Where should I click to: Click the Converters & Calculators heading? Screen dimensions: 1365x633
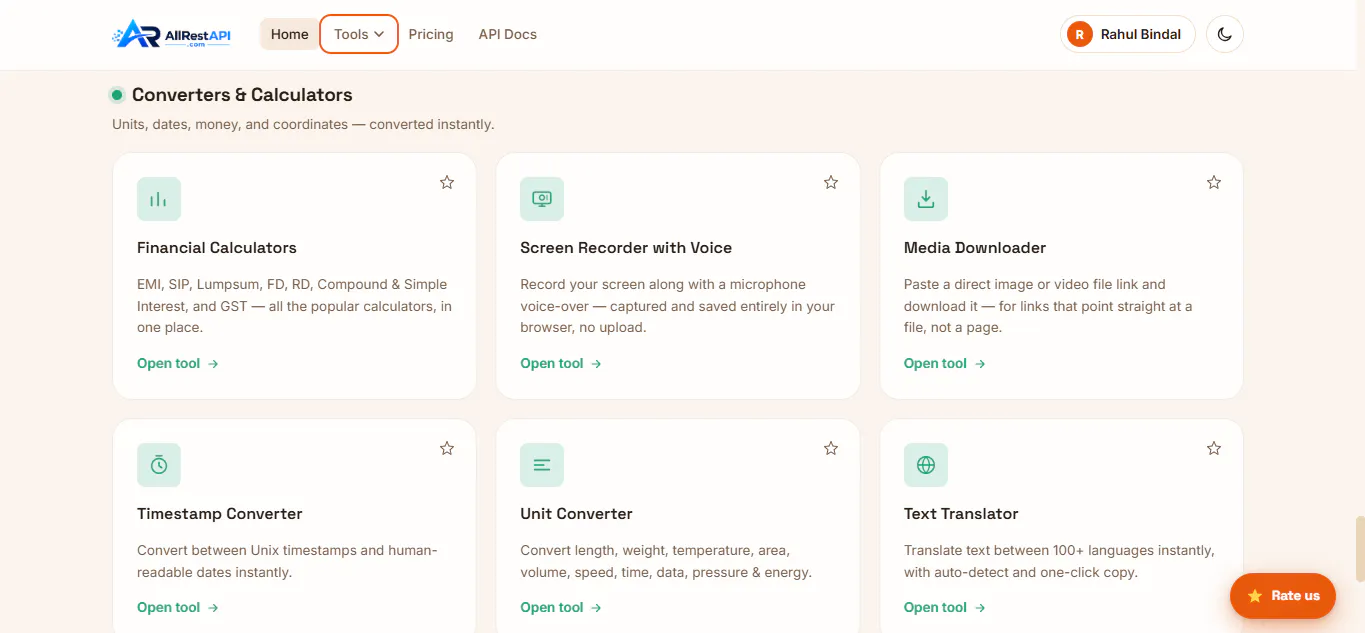tap(242, 95)
